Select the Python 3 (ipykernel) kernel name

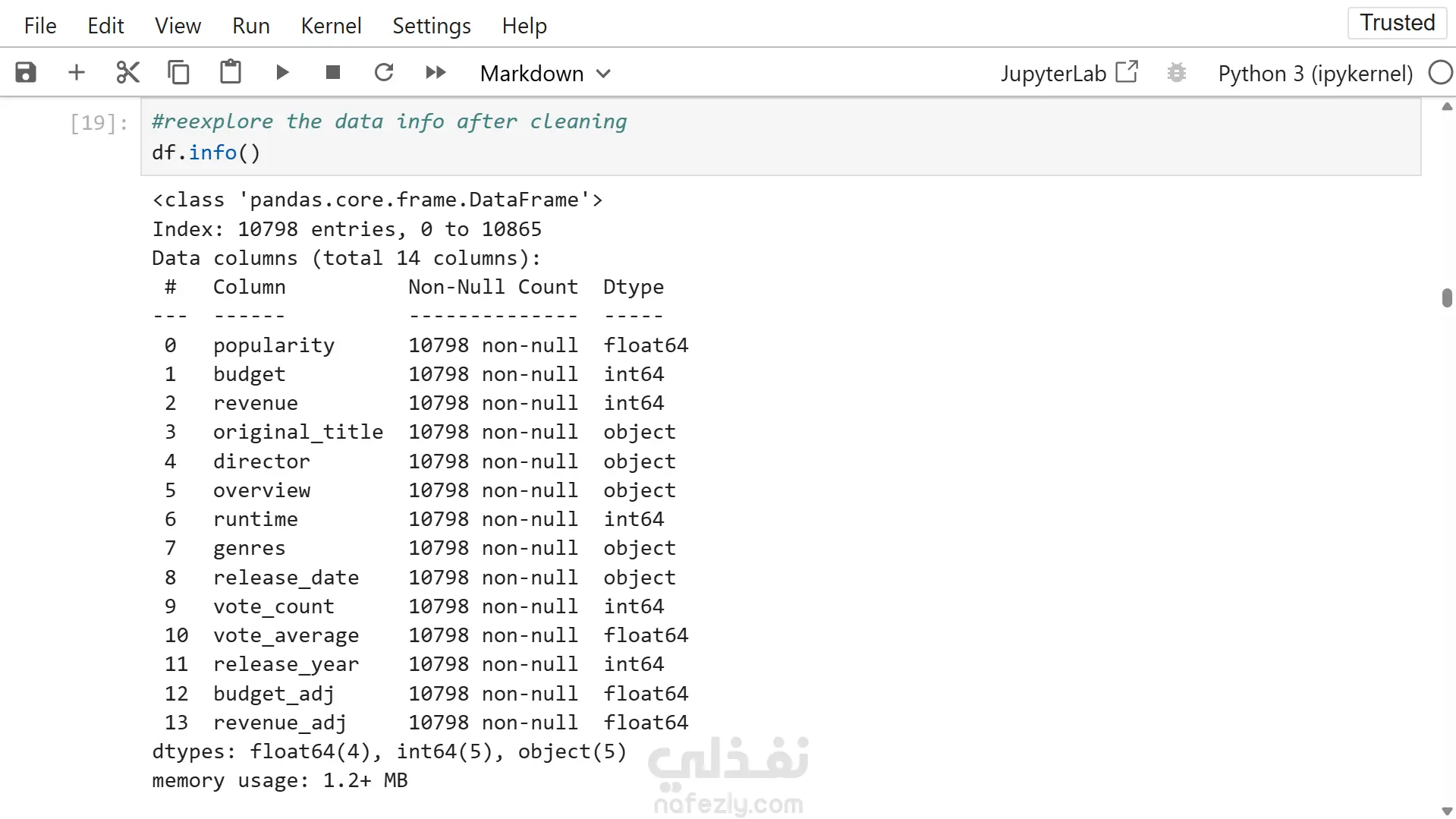tap(1316, 74)
